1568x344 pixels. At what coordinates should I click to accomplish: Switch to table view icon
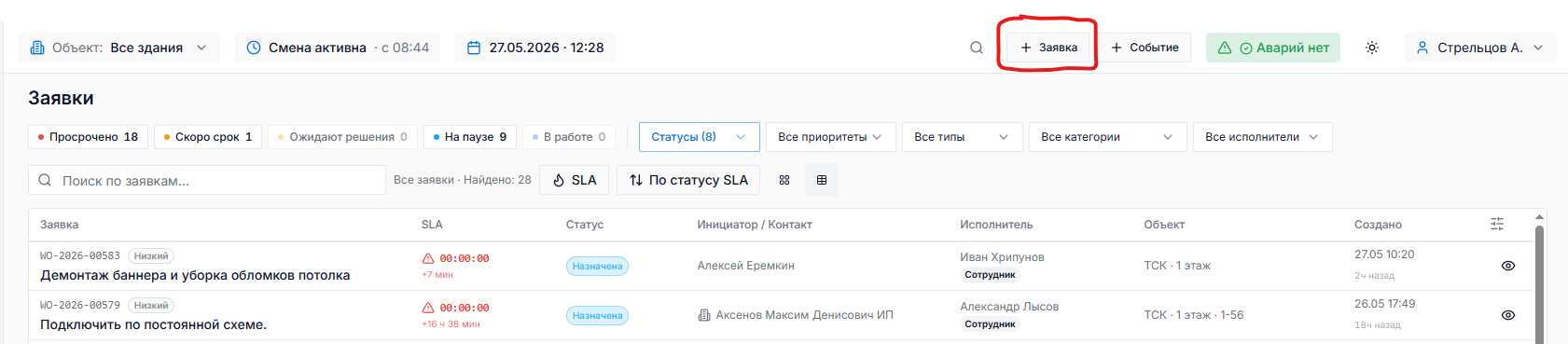[822, 180]
